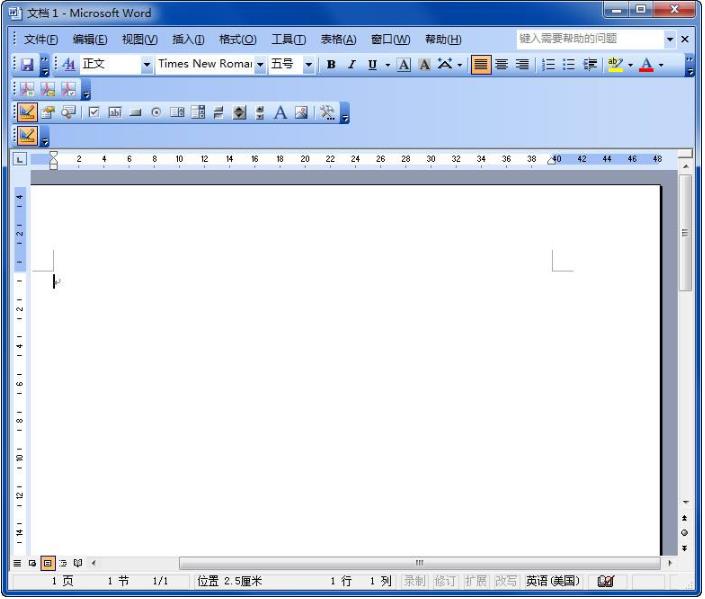
Task: Open the 文件(F) menu
Action: [41, 40]
